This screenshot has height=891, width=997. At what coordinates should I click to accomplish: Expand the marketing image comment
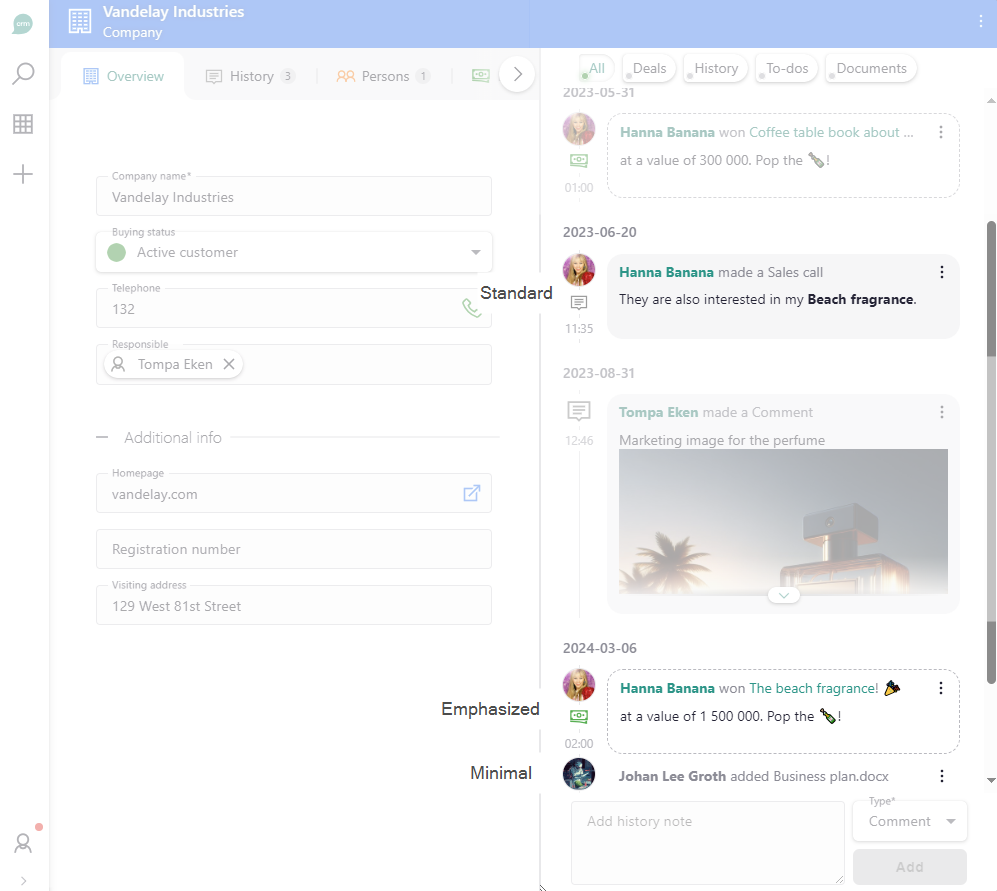click(783, 595)
